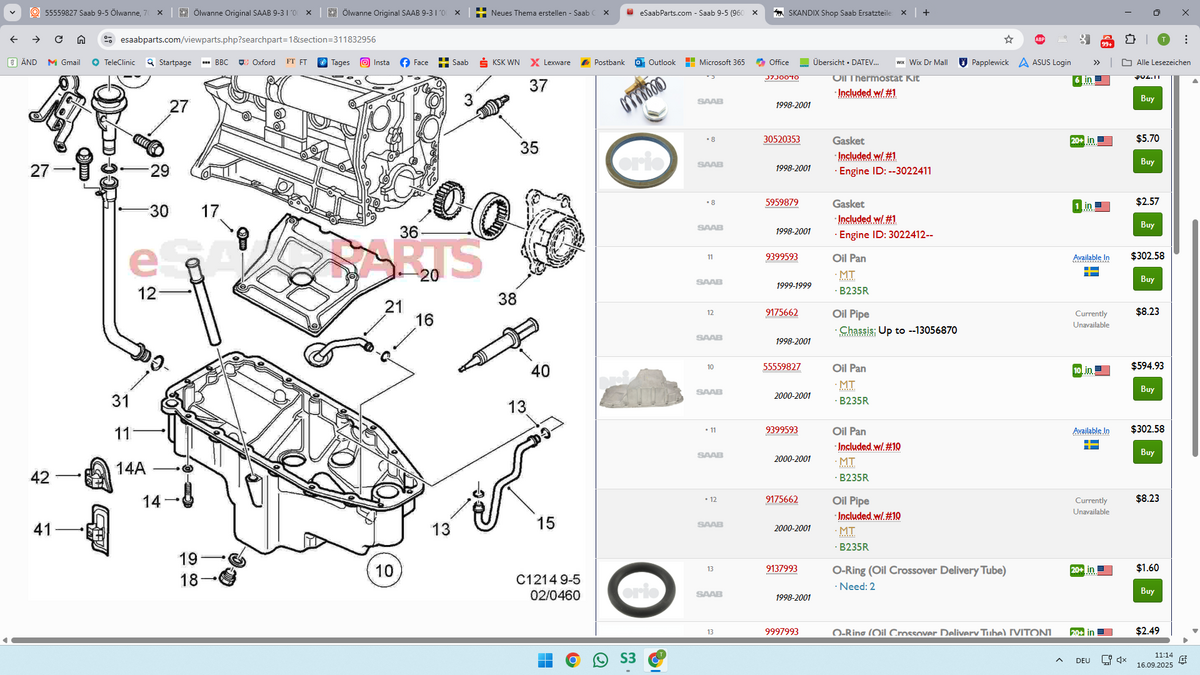Open the Oil Pan thumbnail image for 55559827
1200x675 pixels.
641,387
